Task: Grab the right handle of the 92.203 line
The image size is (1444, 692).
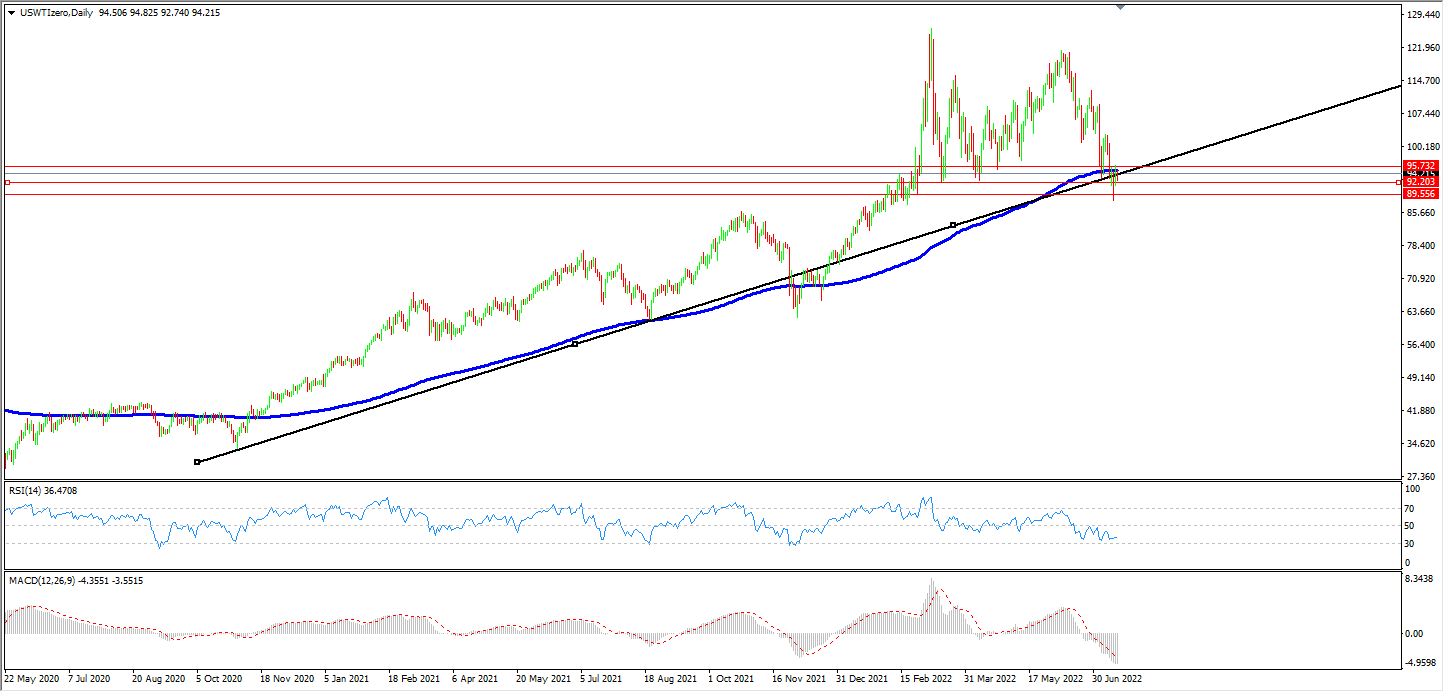Action: [1396, 182]
